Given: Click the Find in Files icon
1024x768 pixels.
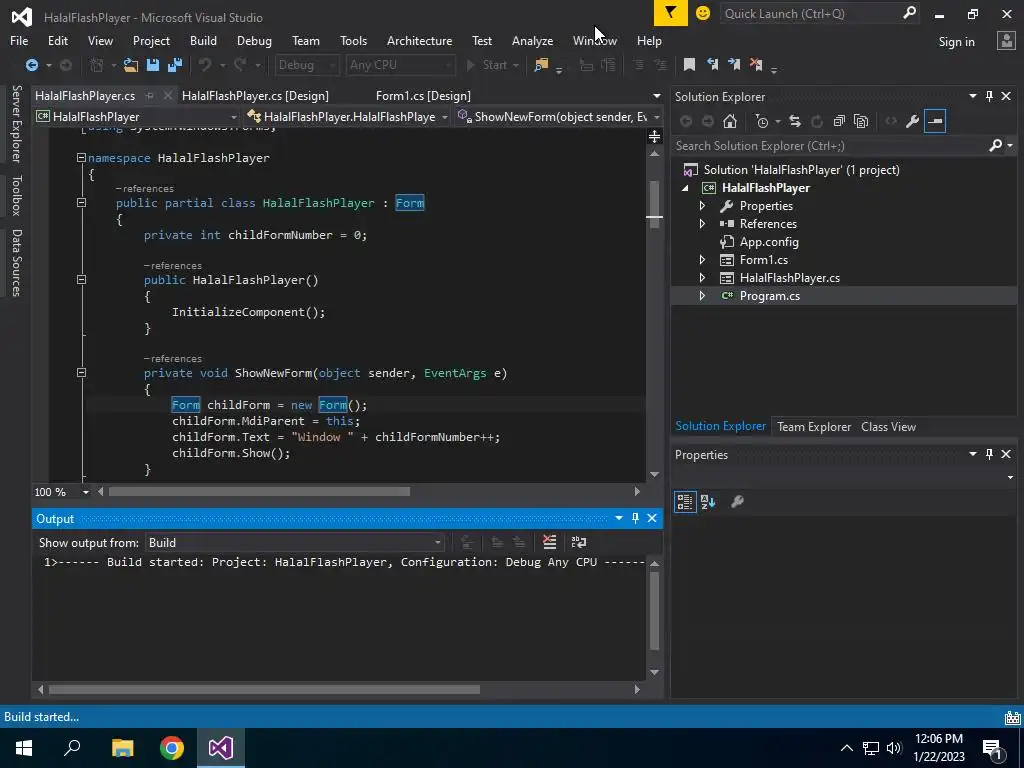Looking at the screenshot, I should pos(541,65).
